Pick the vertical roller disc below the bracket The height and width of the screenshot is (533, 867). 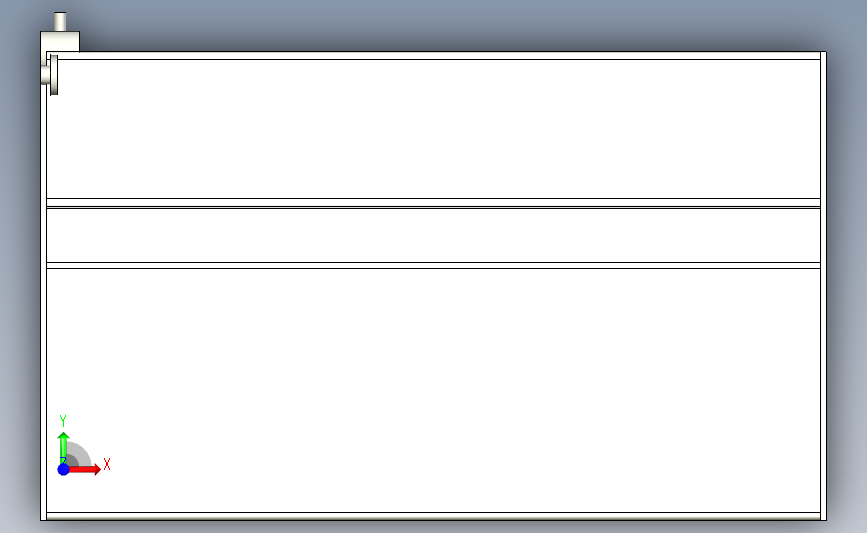[54, 75]
